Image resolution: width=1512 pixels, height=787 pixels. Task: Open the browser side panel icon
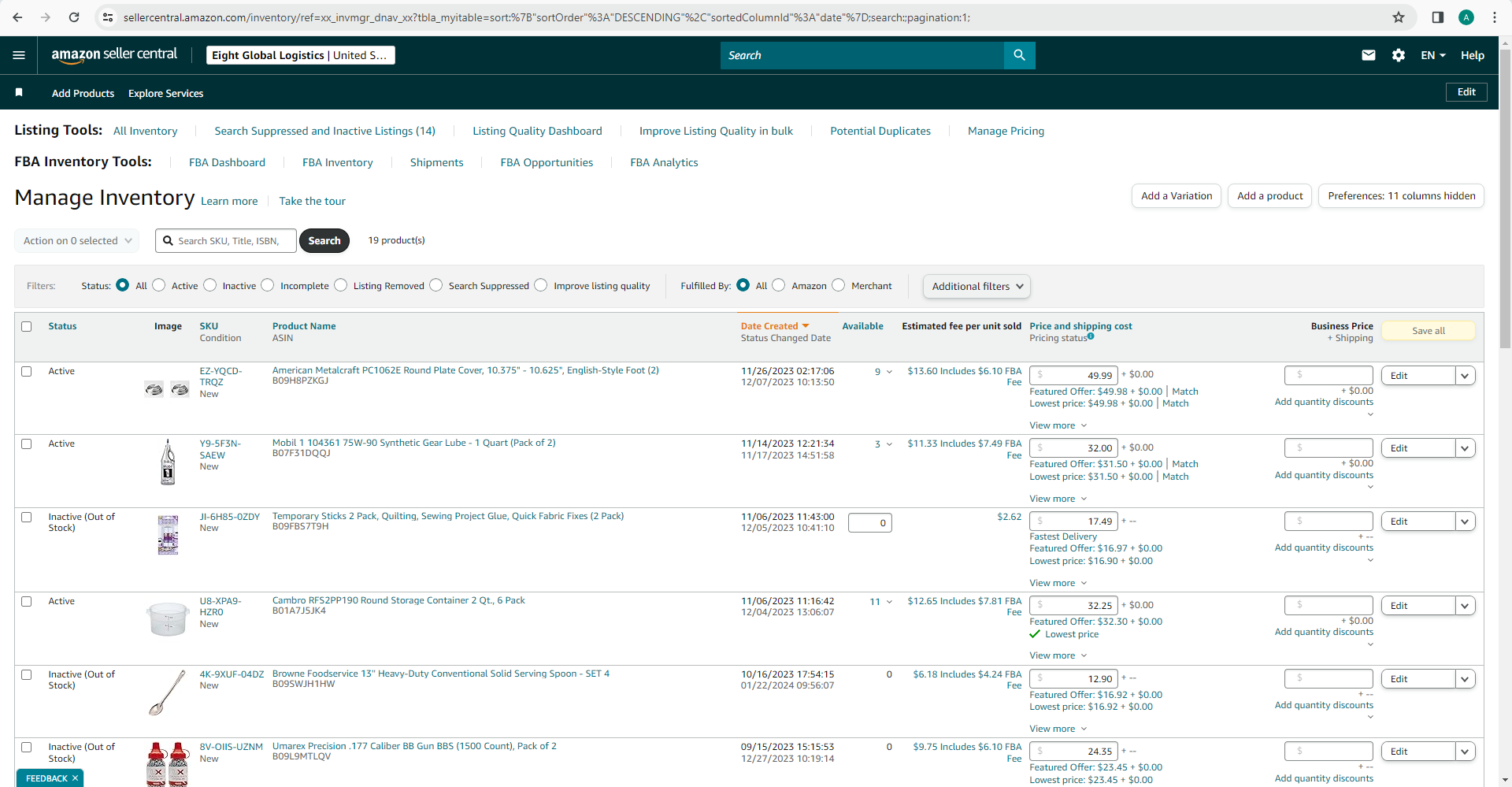tap(1438, 17)
